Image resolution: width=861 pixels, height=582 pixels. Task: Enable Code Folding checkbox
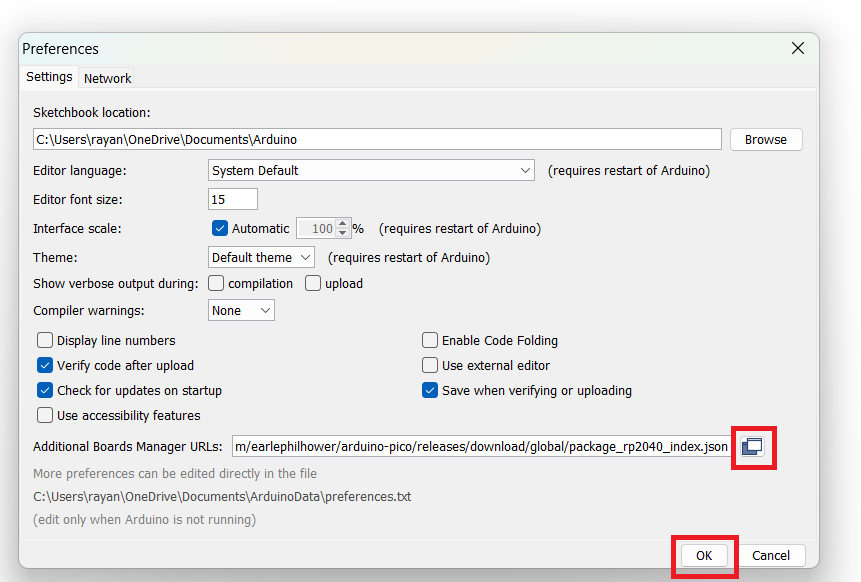click(x=430, y=340)
